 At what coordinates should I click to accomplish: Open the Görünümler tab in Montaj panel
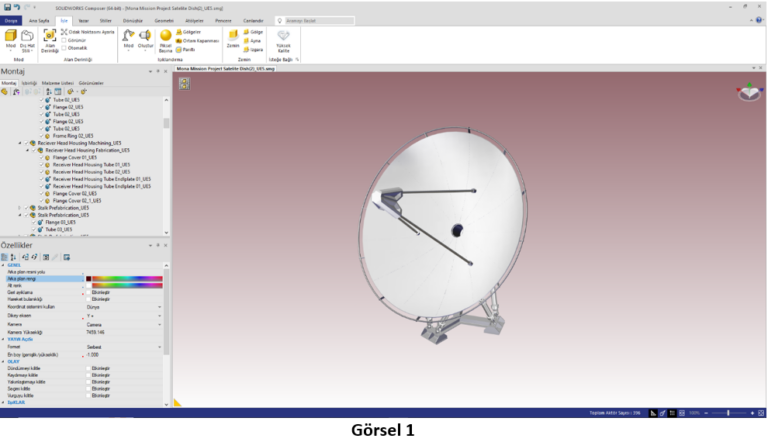coord(90,82)
